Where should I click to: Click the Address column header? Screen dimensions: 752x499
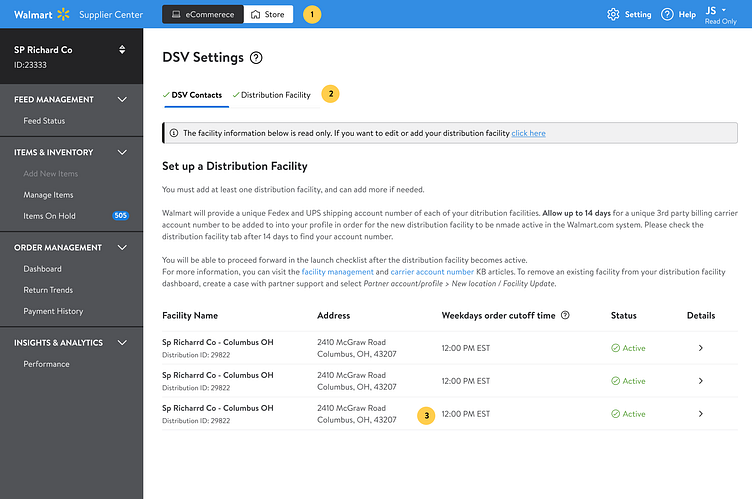coord(333,315)
